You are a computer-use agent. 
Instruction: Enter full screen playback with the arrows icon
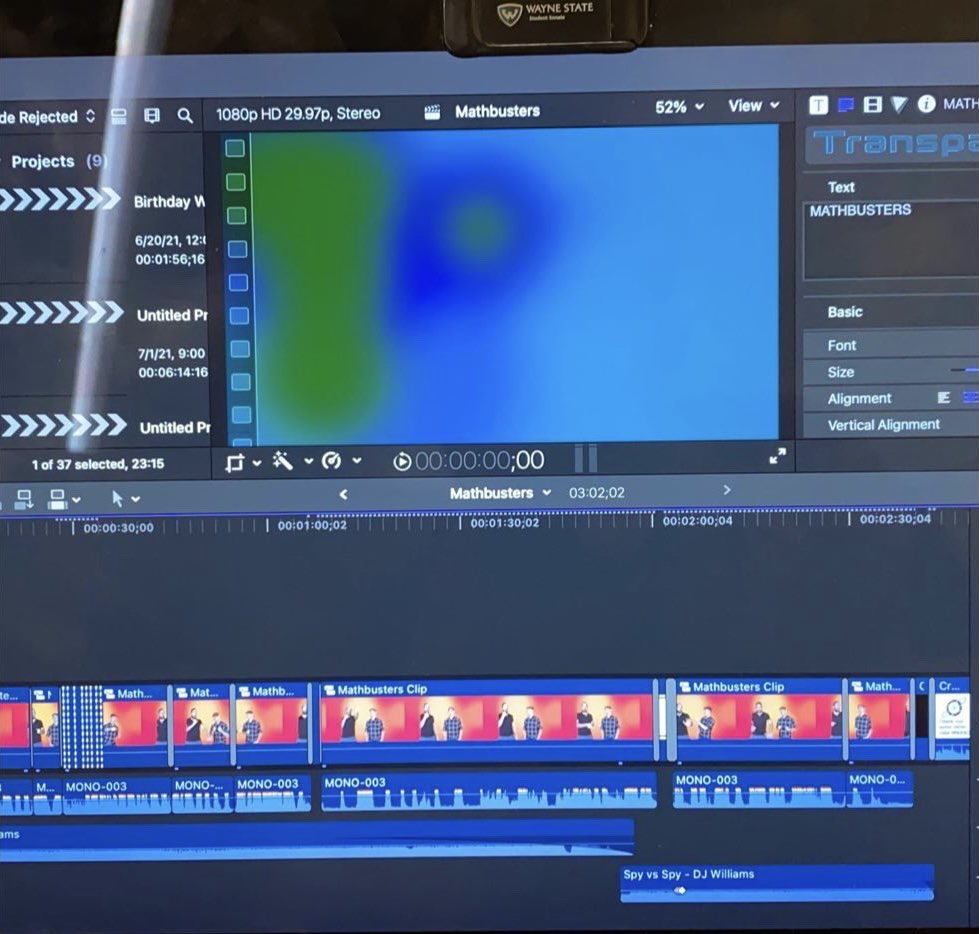[777, 456]
